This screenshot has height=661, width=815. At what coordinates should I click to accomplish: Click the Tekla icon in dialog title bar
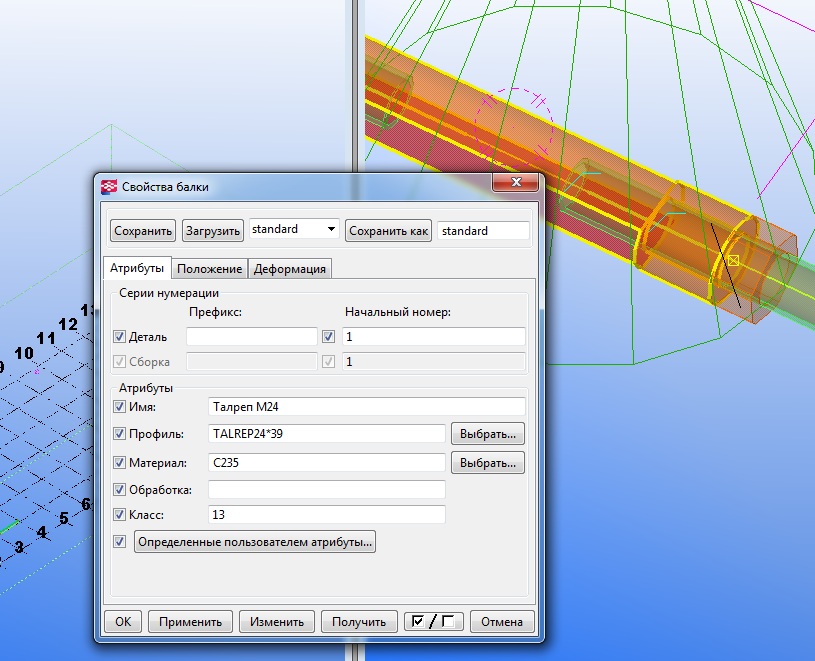tap(109, 186)
